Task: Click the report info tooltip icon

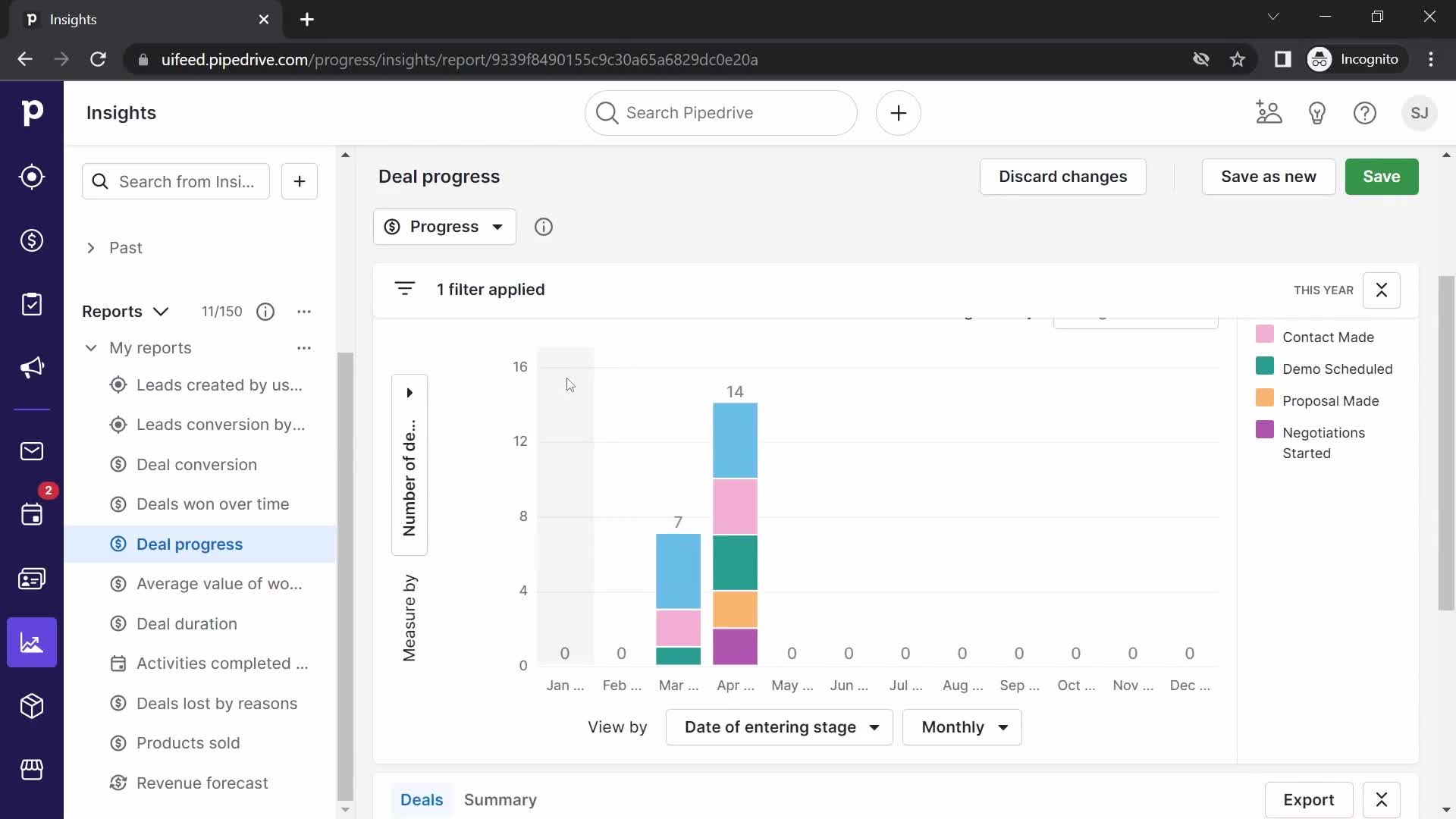Action: tap(543, 227)
